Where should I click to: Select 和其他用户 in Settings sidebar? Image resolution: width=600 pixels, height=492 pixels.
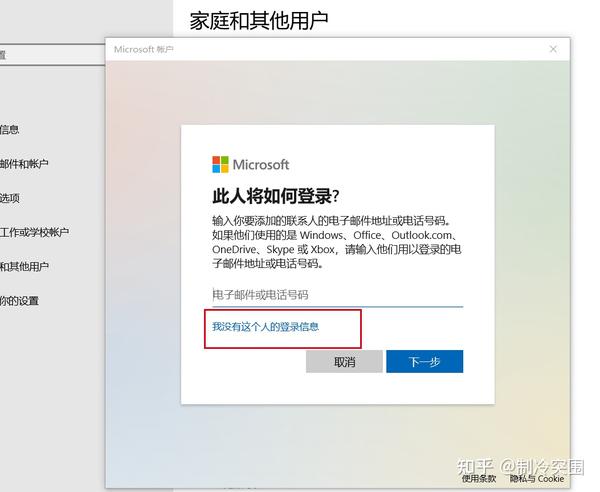pyautogui.click(x=24, y=266)
